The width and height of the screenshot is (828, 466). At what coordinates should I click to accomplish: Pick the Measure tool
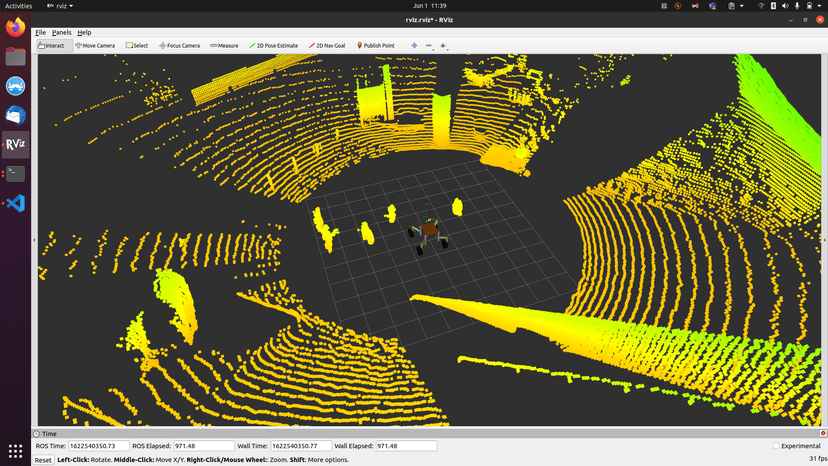224,45
